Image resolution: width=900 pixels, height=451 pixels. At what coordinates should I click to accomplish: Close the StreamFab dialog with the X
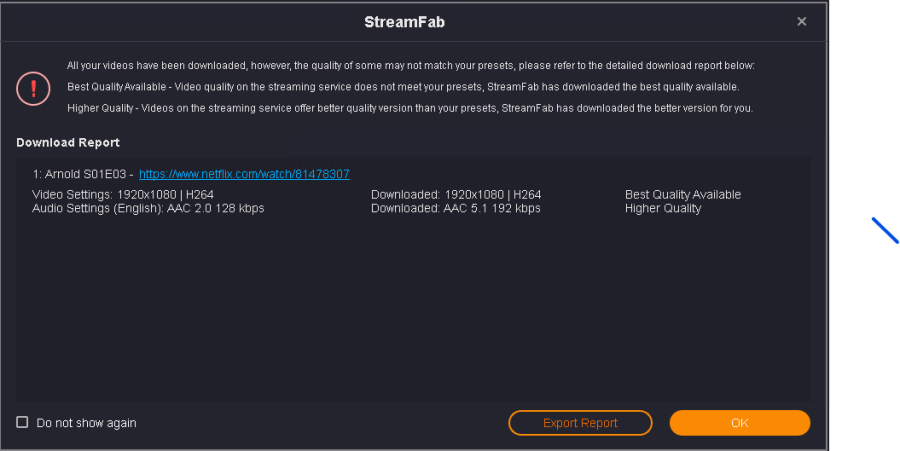(801, 21)
